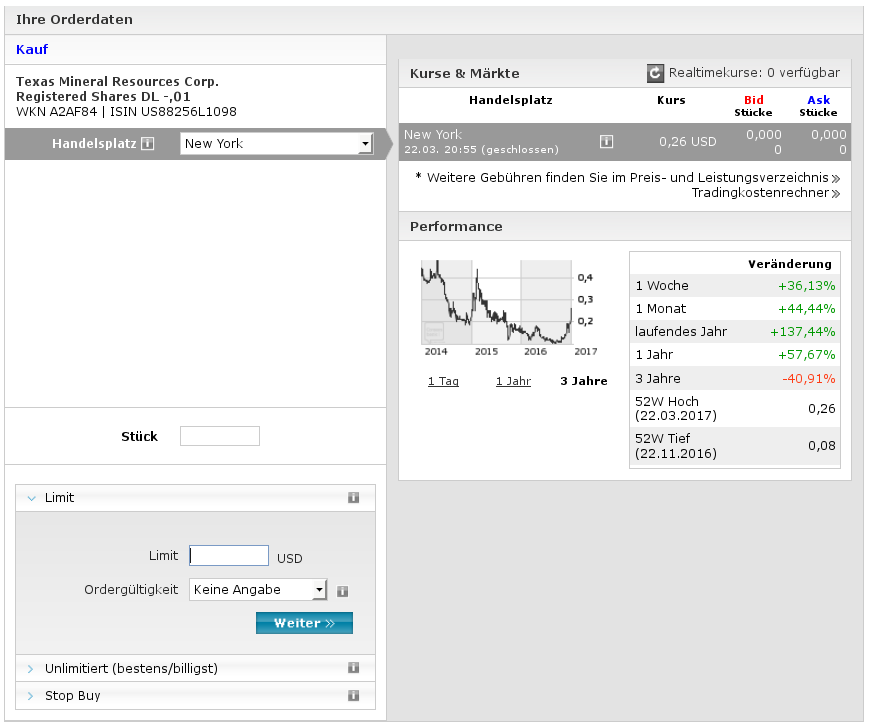Click info icon for Unlimitiert (bestens/billigst)

(353, 668)
